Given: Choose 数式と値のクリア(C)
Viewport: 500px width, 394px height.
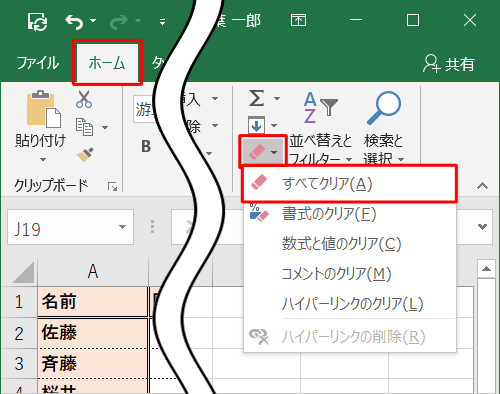Looking at the screenshot, I should (x=350, y=244).
